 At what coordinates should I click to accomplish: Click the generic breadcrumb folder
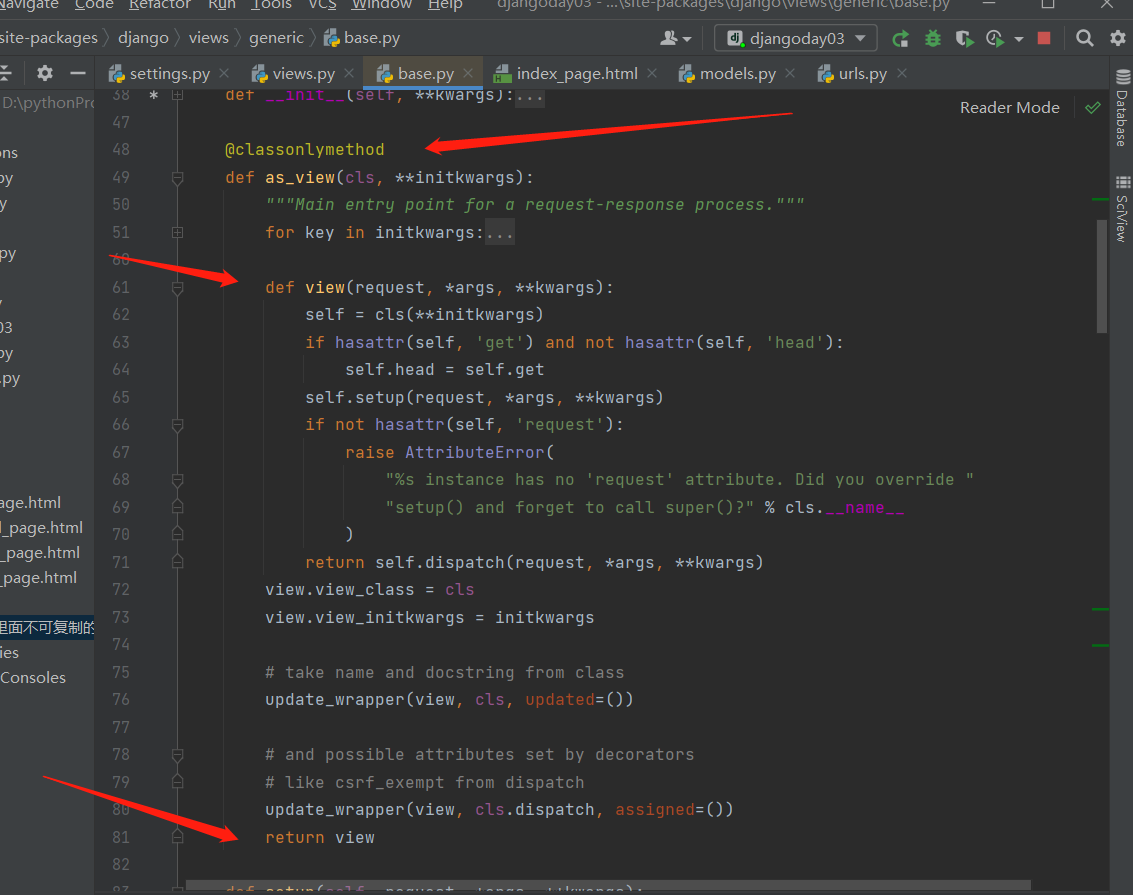tap(276, 38)
